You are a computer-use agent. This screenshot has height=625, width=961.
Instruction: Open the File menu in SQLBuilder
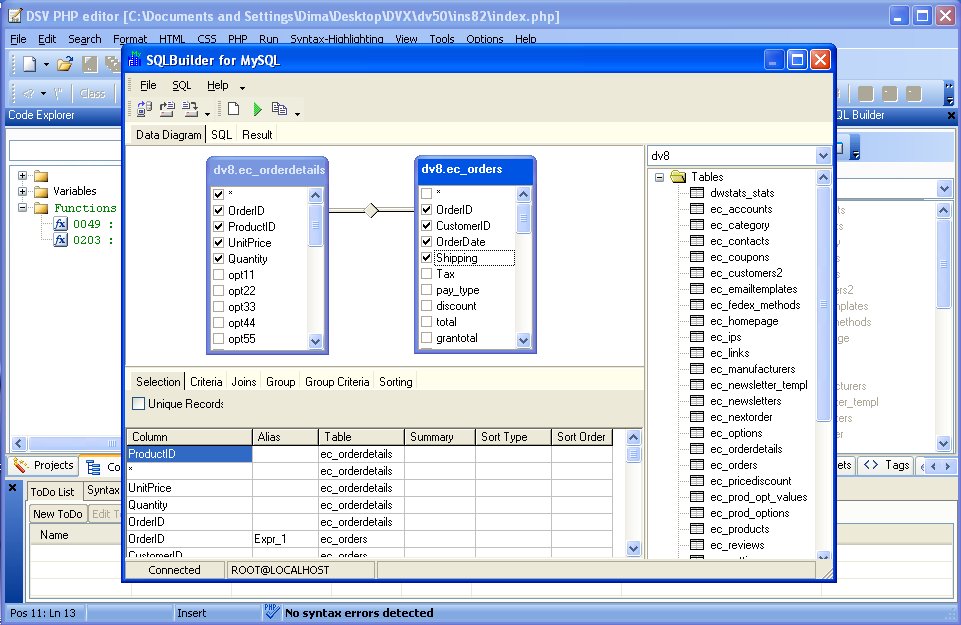tap(148, 85)
